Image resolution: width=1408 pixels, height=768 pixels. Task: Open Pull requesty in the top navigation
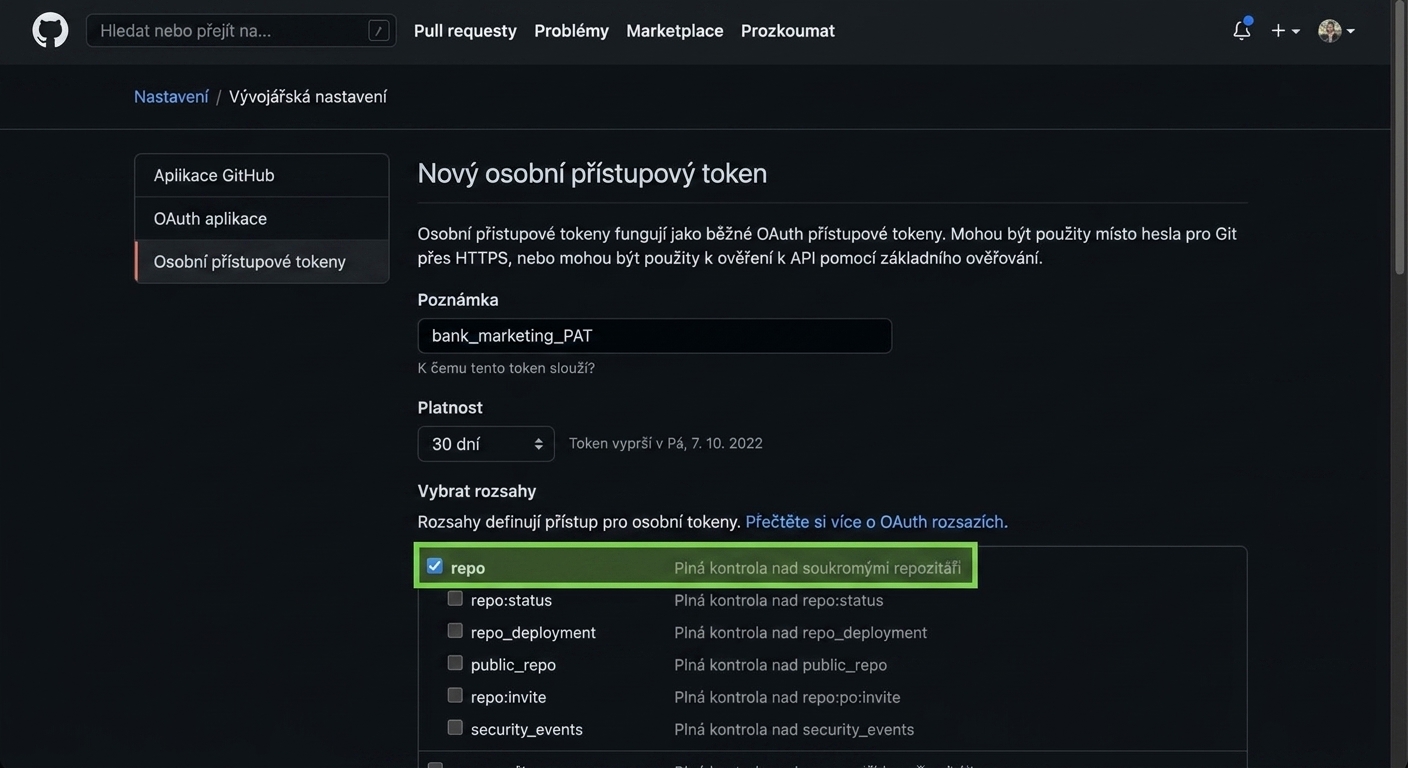[x=465, y=31]
